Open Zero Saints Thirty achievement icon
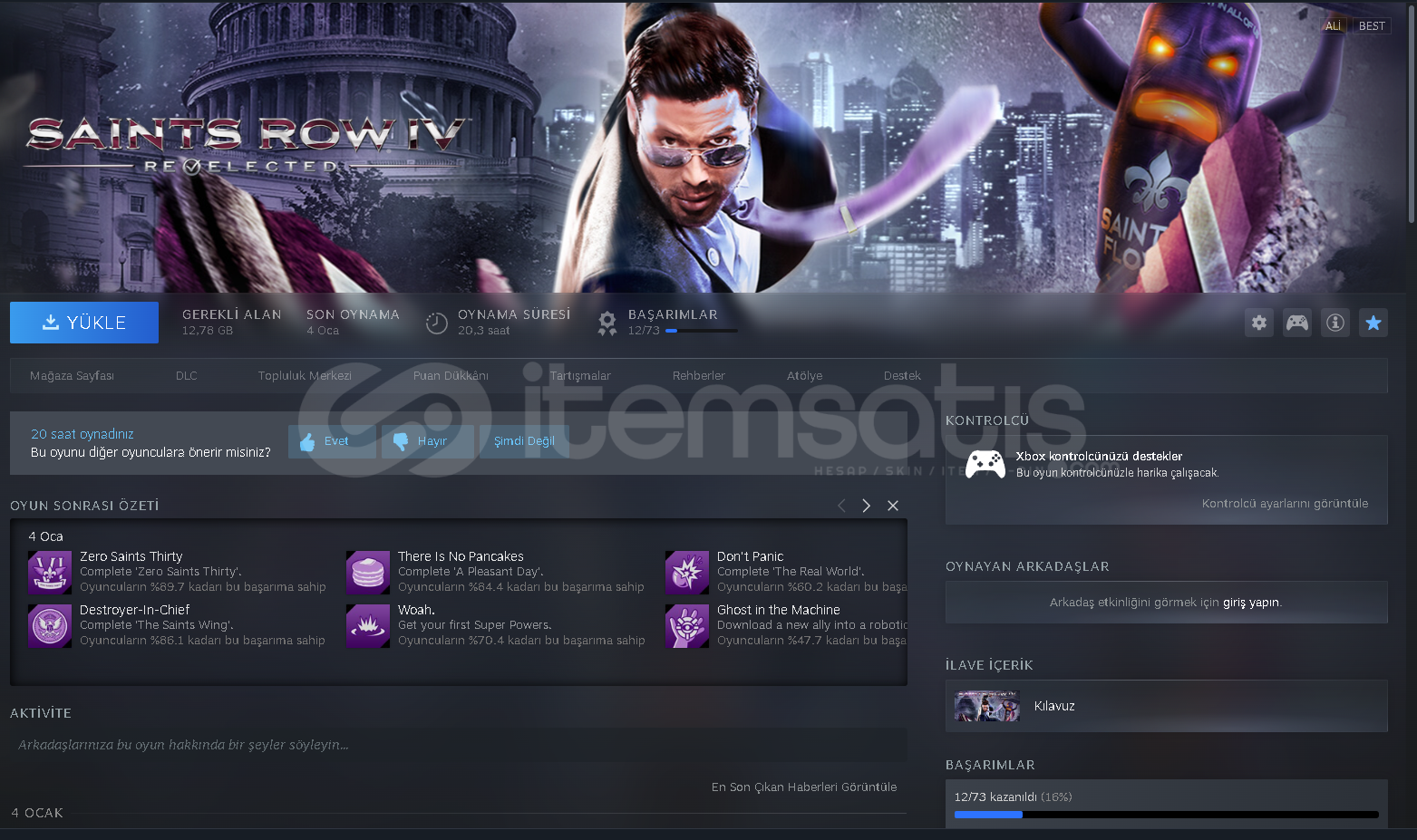Viewport: 1417px width, 840px height. coord(50,573)
